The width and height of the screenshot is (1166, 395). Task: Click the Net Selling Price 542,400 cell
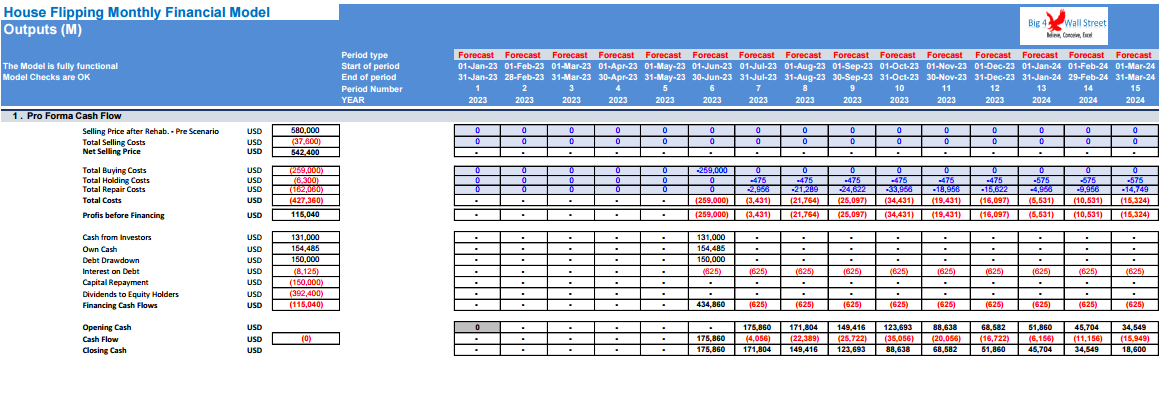pyautogui.click(x=306, y=151)
